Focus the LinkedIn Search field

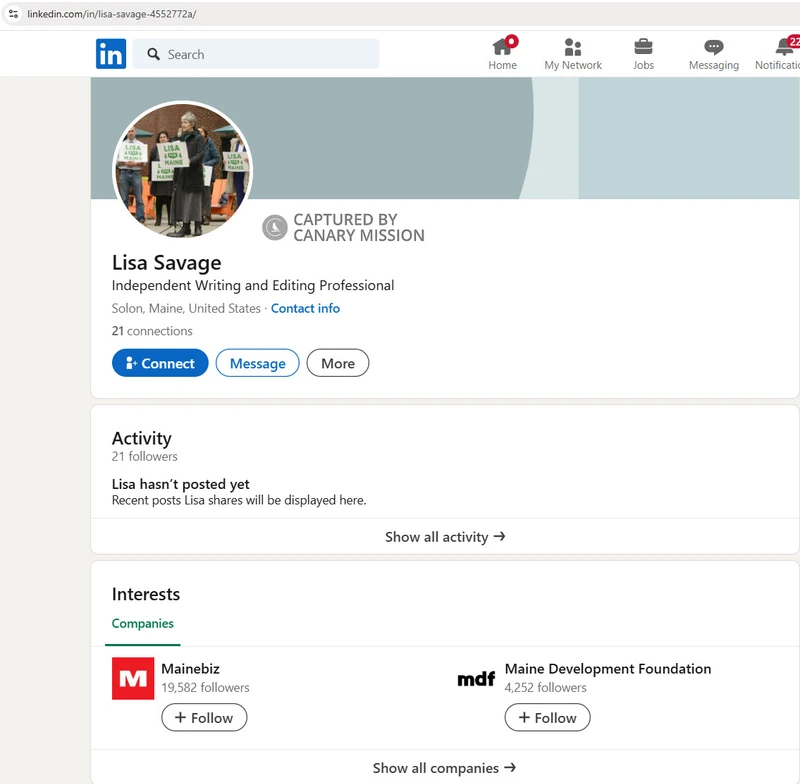click(256, 54)
